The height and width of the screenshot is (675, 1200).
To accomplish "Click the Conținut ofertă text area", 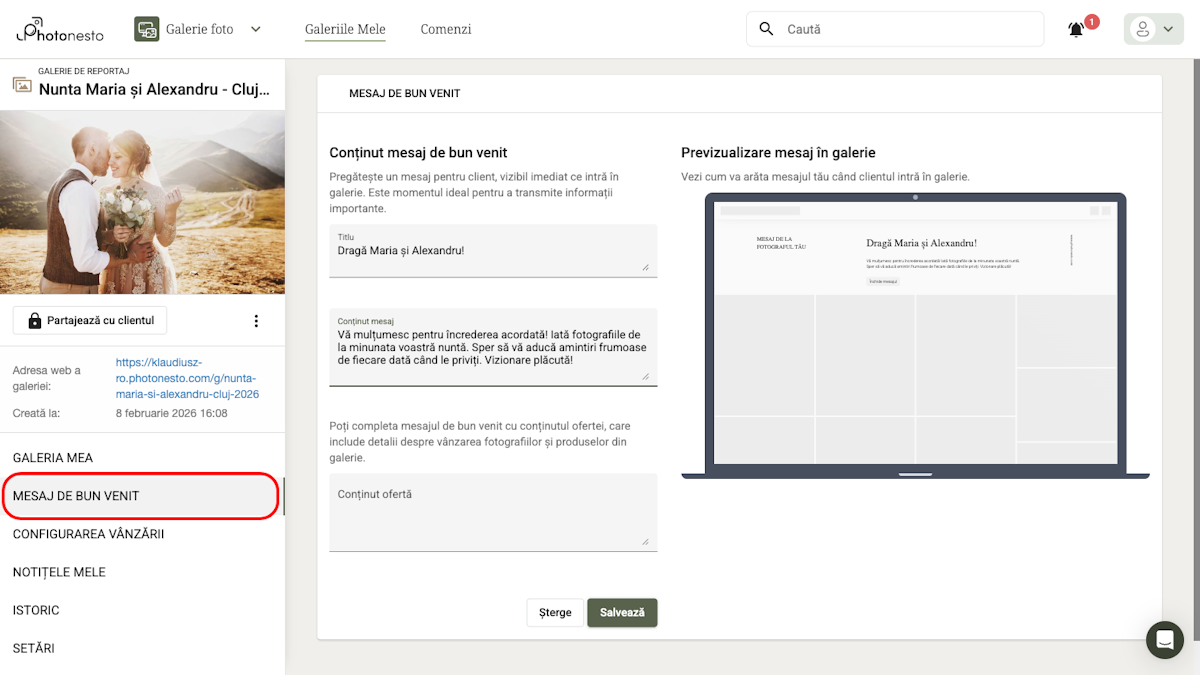I will (493, 512).
